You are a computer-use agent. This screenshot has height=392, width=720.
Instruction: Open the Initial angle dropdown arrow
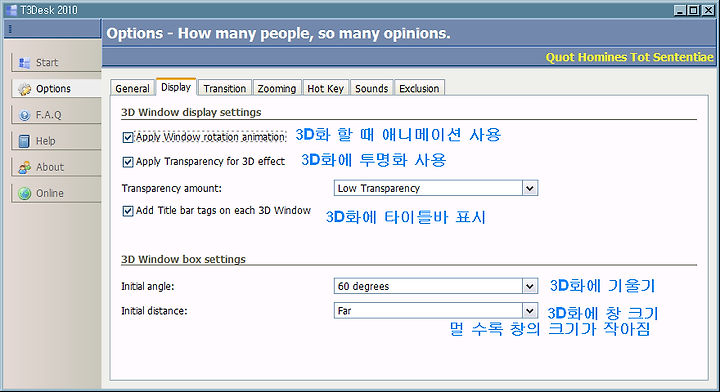(x=529, y=286)
